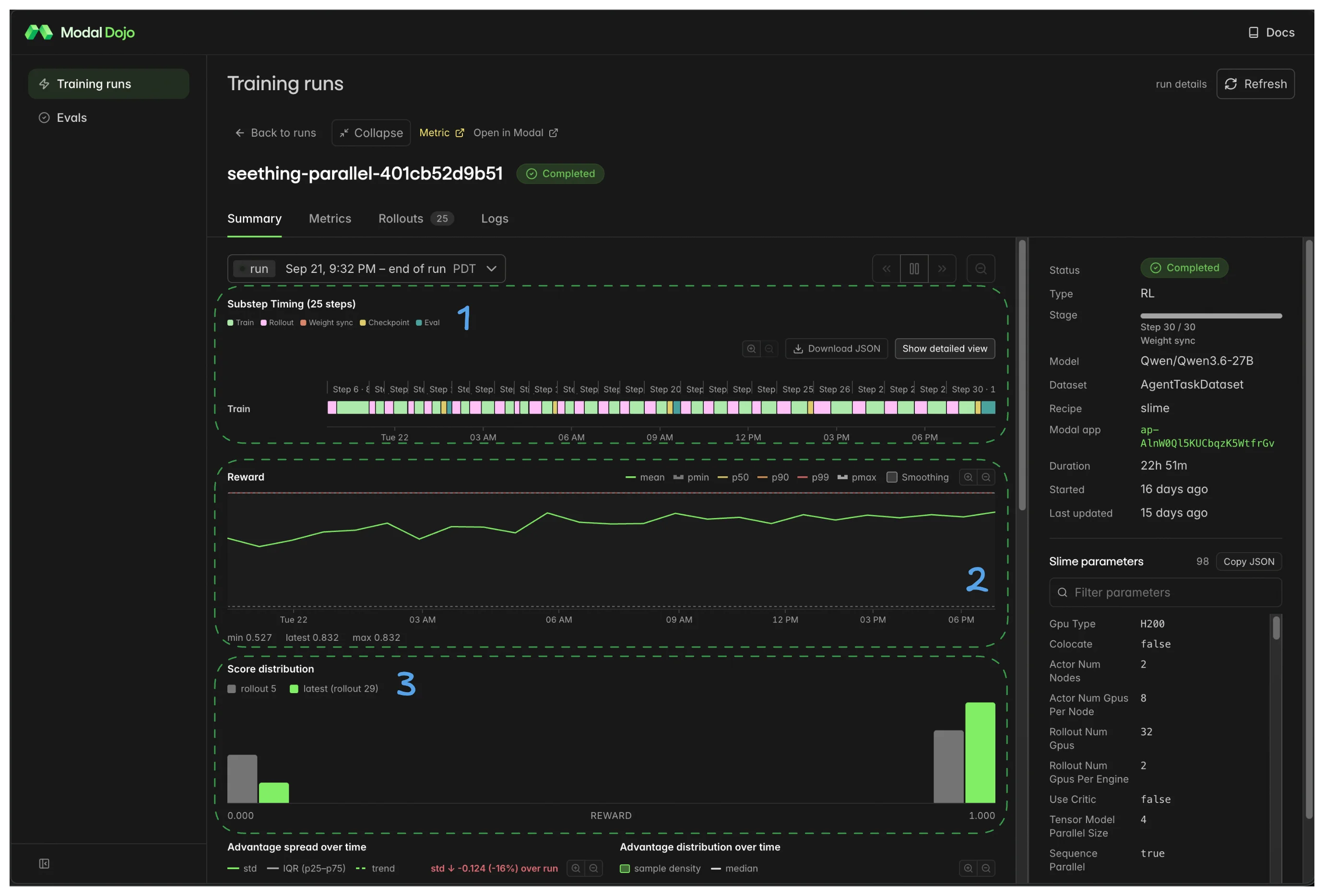Click the Stage progress bar
Image resolution: width=1324 pixels, height=896 pixels.
pos(1211,316)
